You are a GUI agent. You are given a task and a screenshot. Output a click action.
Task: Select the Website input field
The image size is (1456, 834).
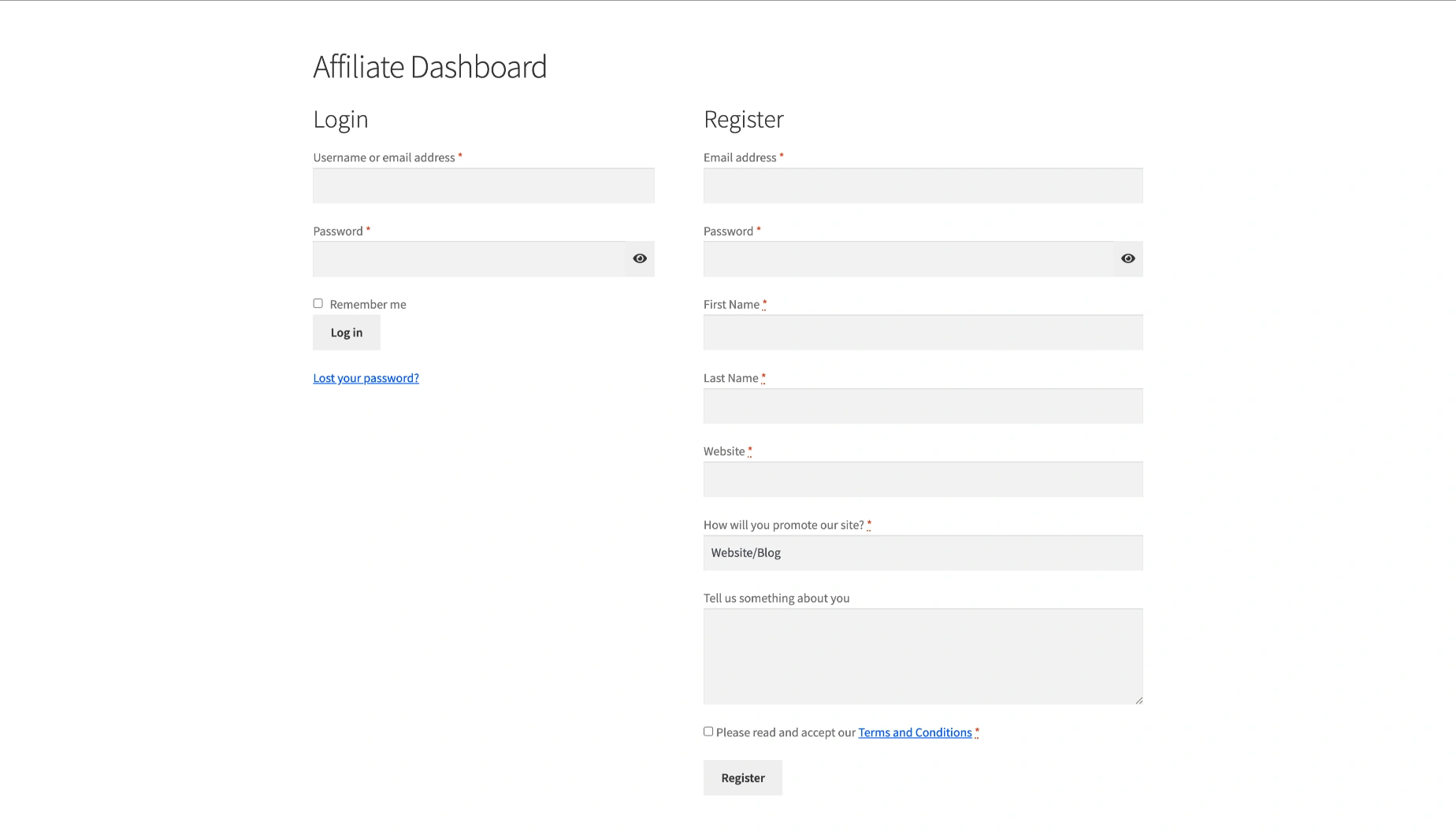tap(923, 480)
